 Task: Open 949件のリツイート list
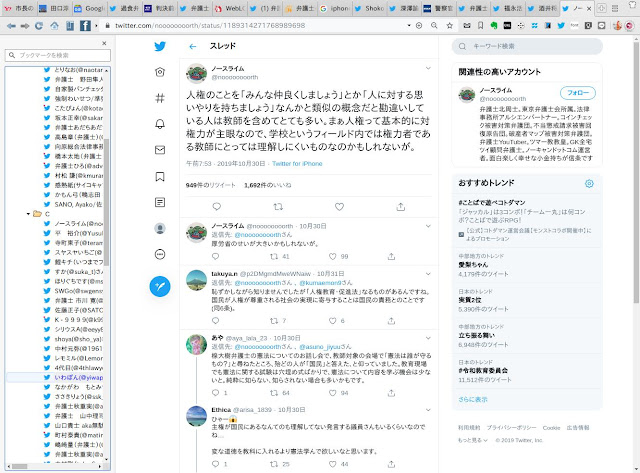[x=211, y=185]
